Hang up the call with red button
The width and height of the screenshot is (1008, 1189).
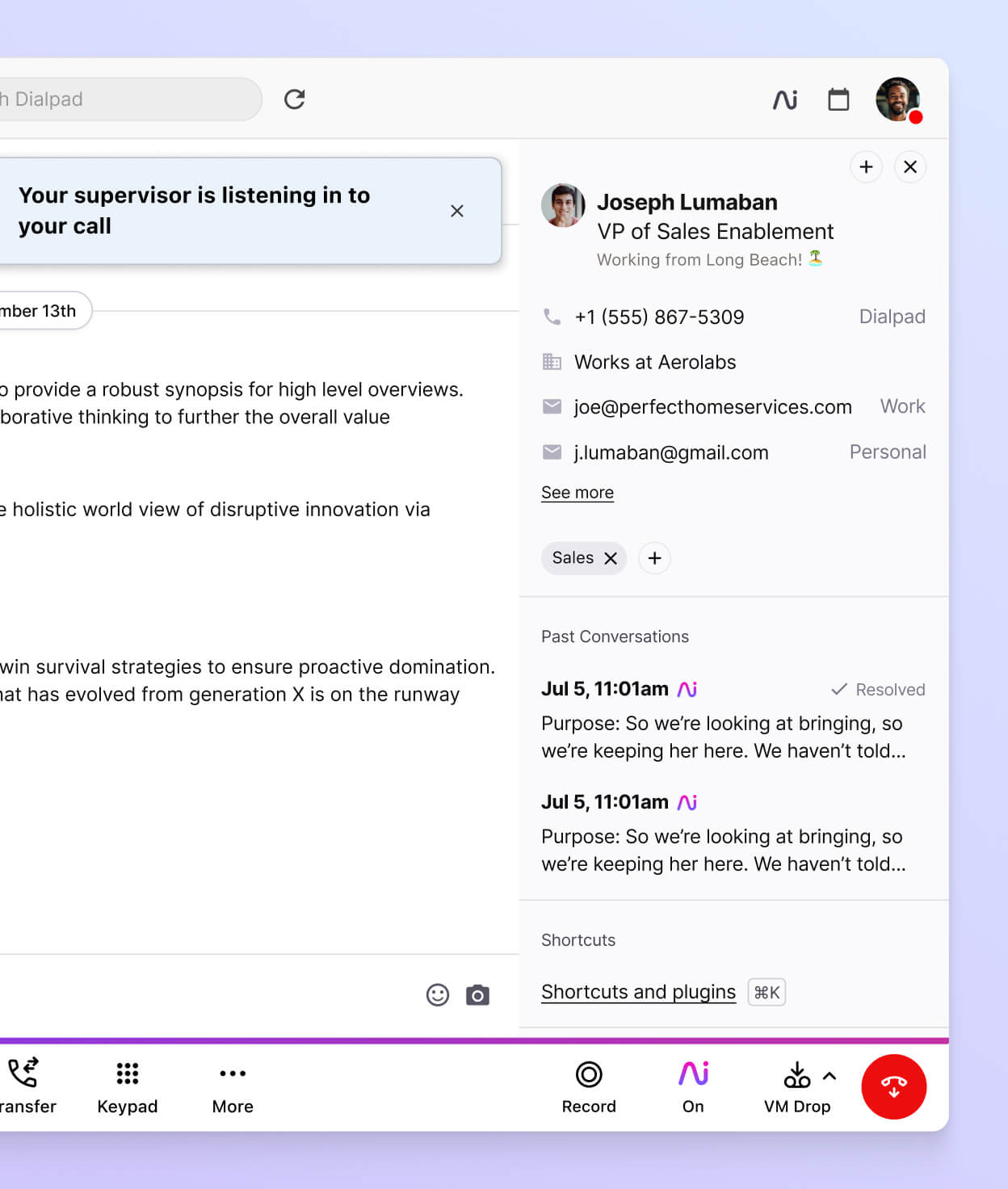point(893,1086)
